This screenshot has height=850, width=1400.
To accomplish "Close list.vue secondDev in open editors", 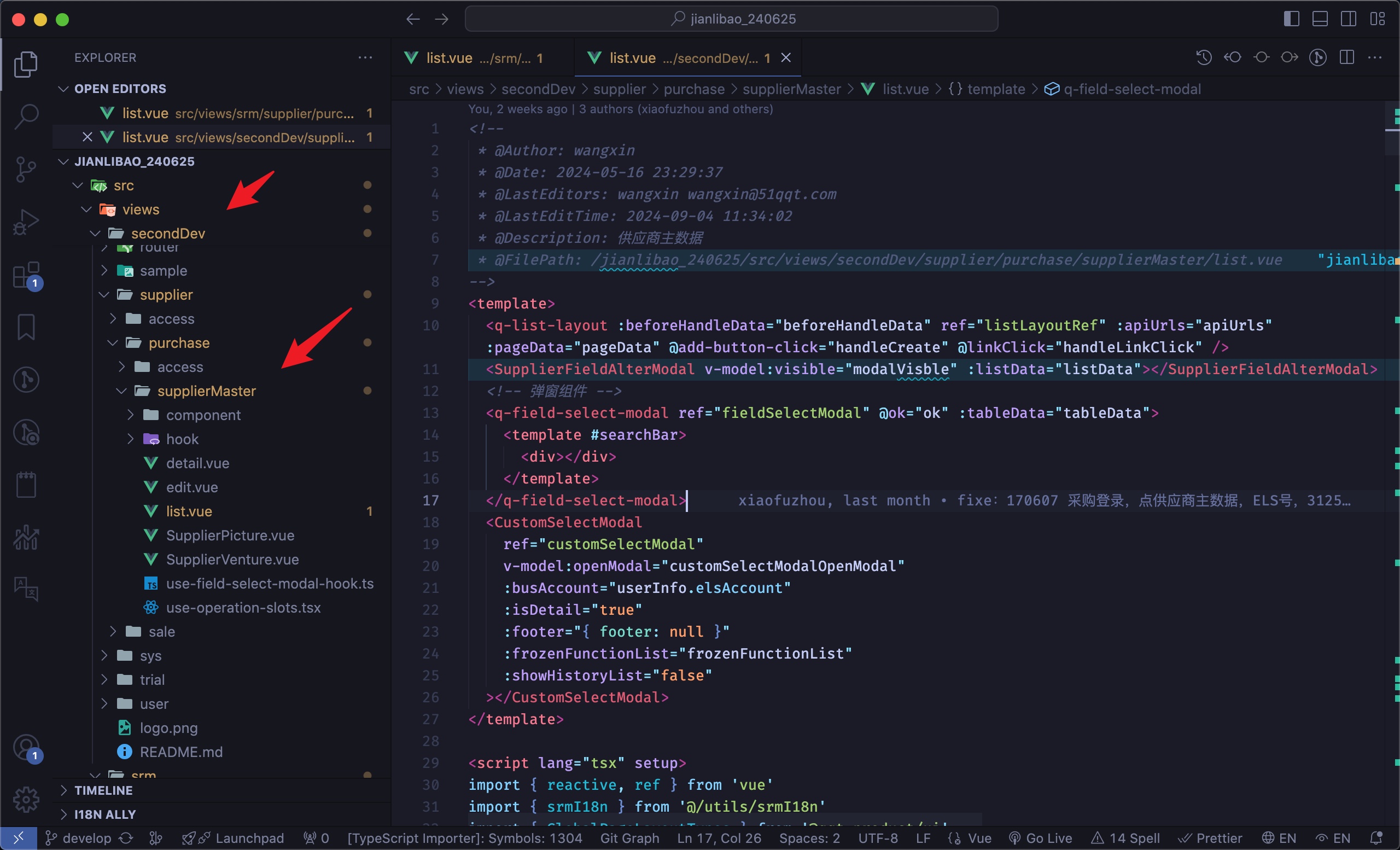I will coord(87,137).
